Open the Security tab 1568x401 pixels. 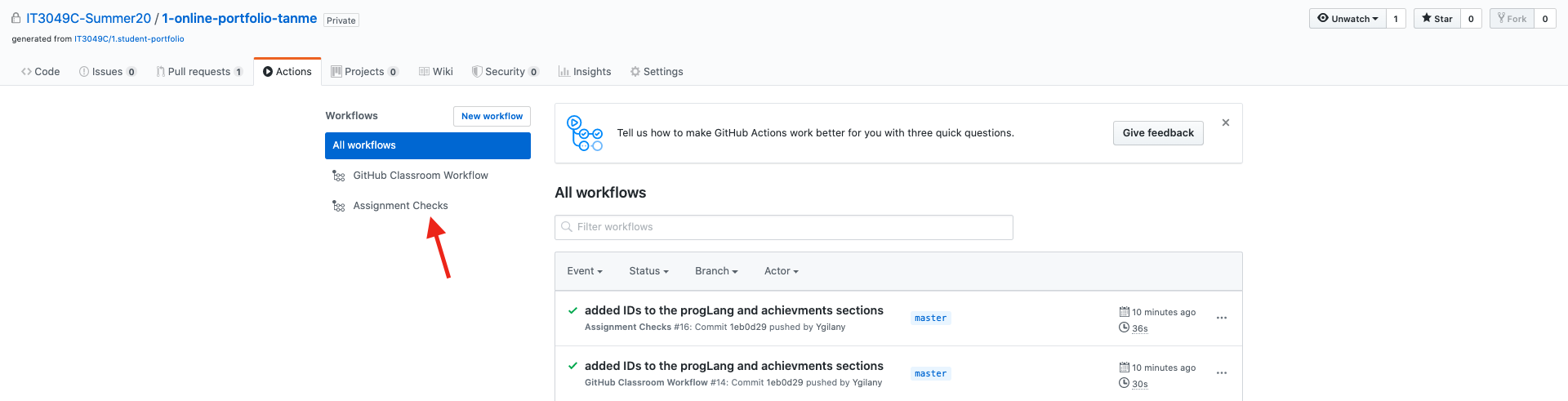(505, 72)
